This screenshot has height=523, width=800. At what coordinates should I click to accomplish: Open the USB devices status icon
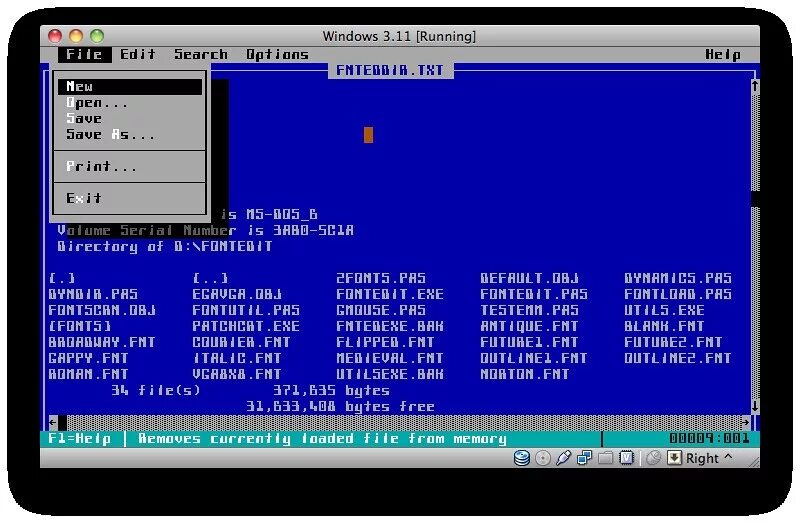click(563, 458)
